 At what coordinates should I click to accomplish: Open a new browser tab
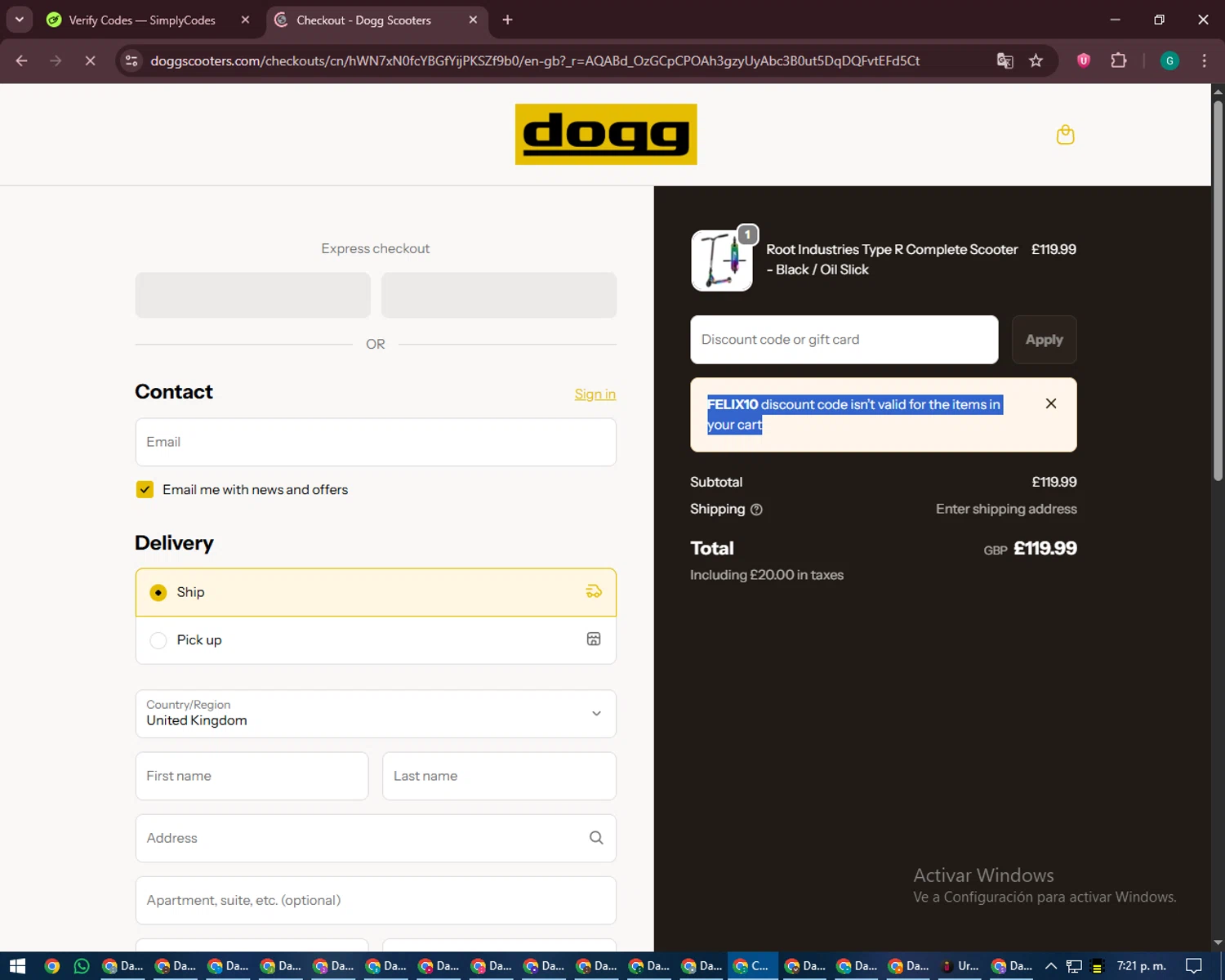pos(507,20)
